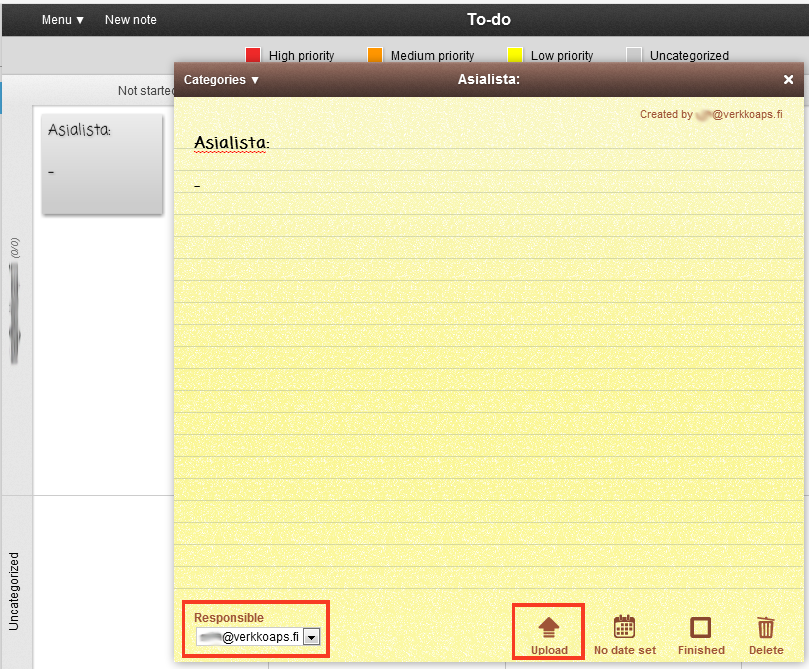Click the Asialista heading text in note
This screenshot has height=669, width=809.
[232, 143]
